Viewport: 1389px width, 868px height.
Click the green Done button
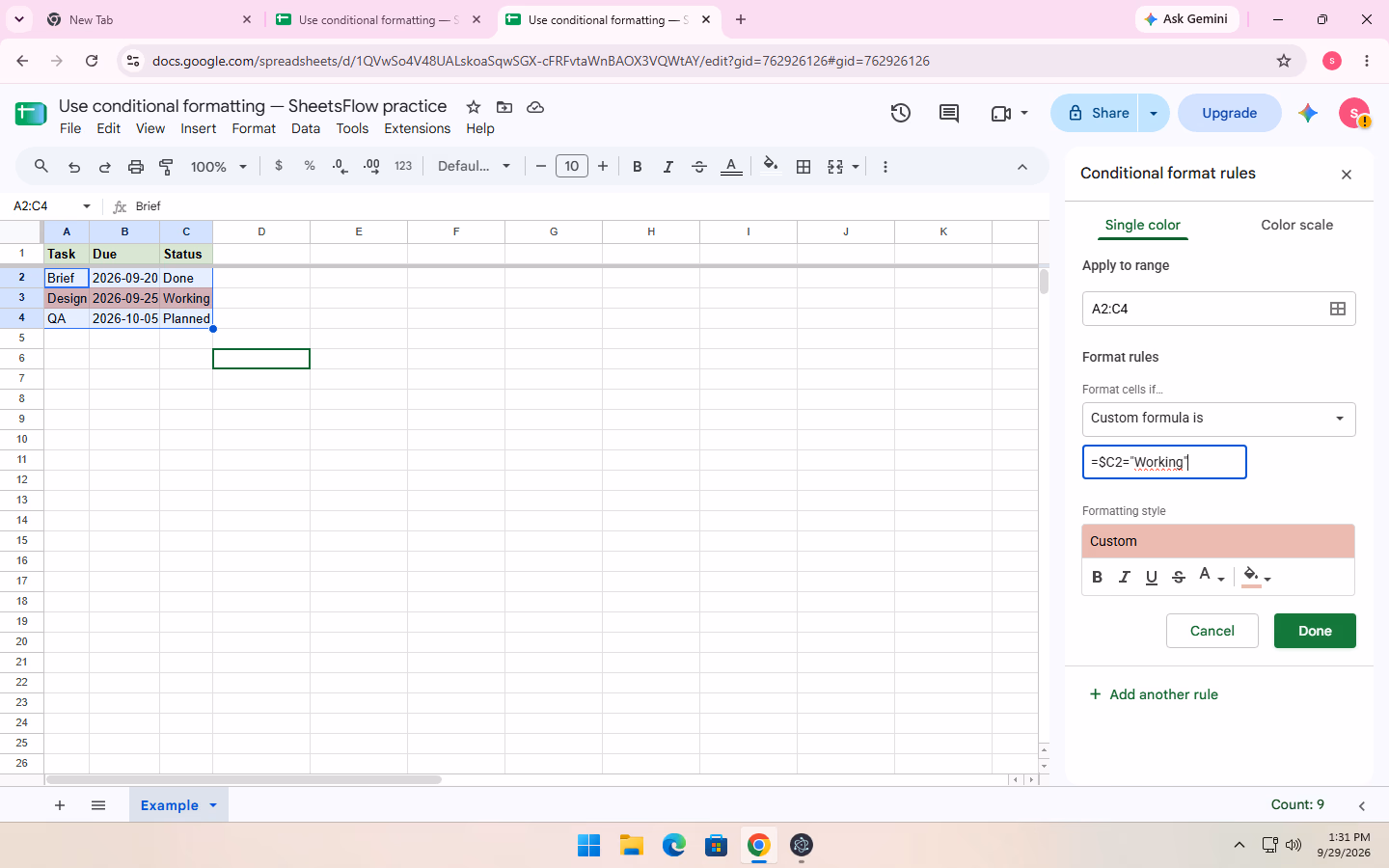click(x=1315, y=631)
